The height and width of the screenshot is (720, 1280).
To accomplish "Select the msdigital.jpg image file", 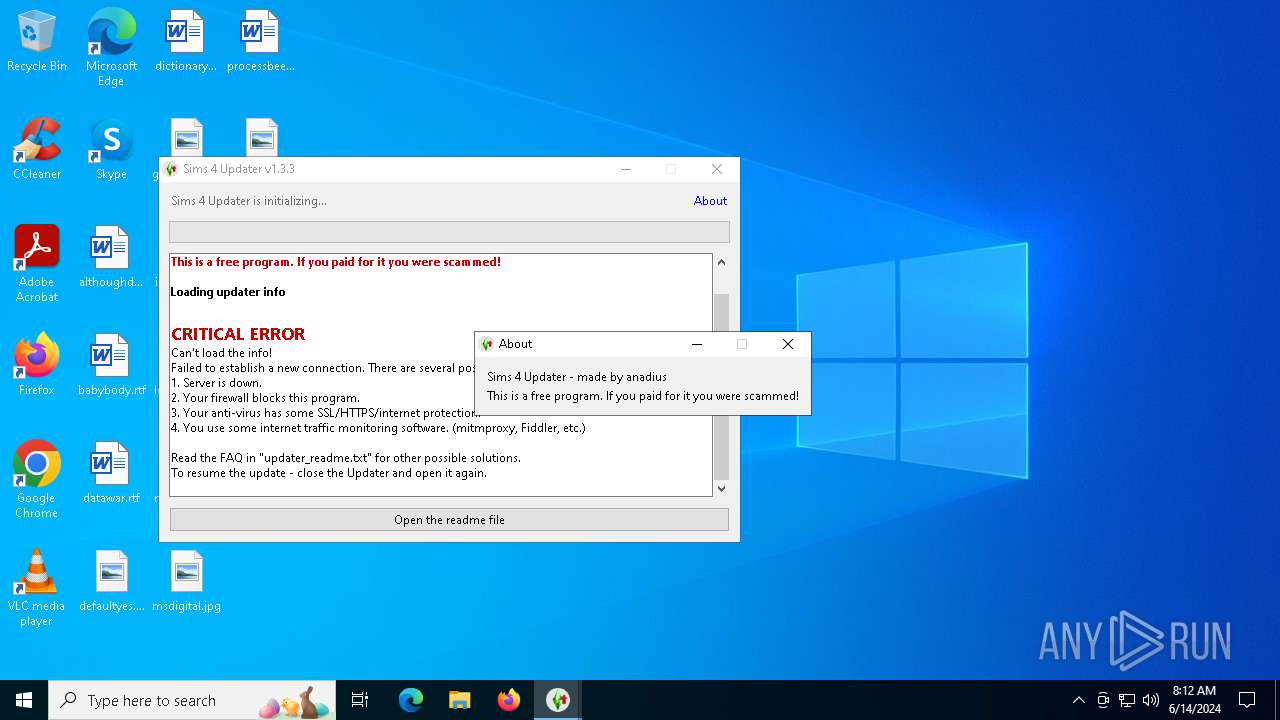I will [186, 581].
